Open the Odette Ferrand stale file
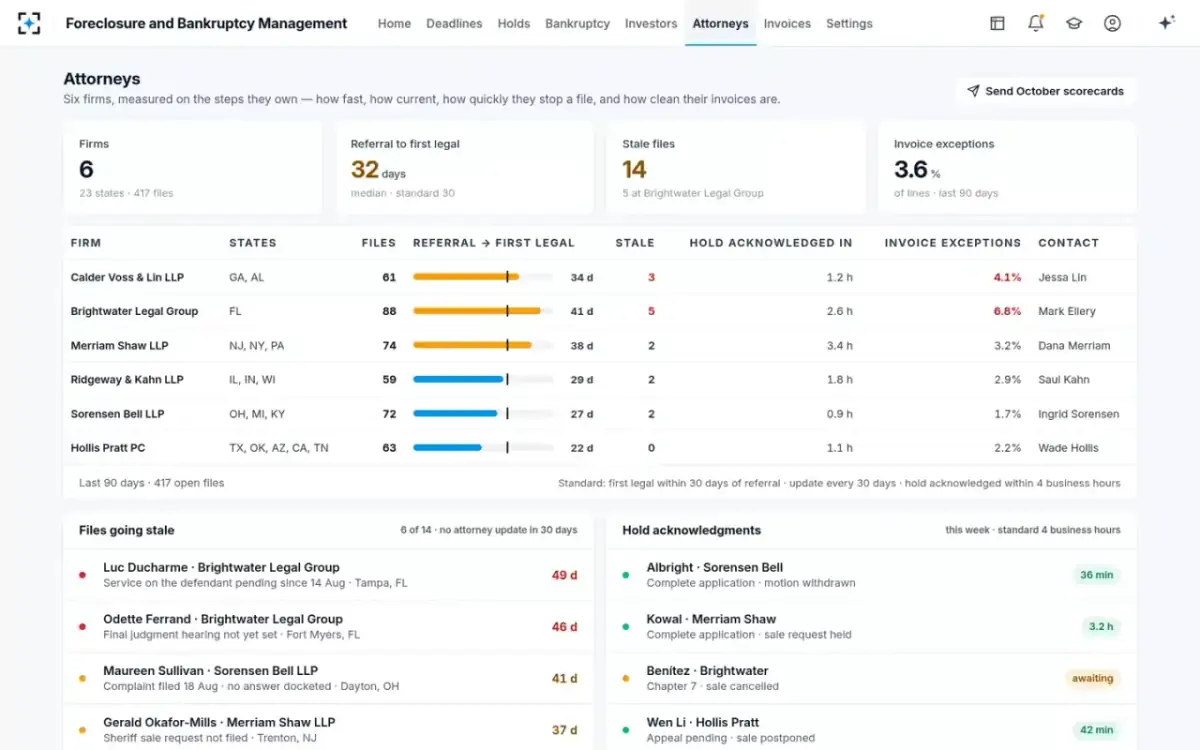 [328, 627]
